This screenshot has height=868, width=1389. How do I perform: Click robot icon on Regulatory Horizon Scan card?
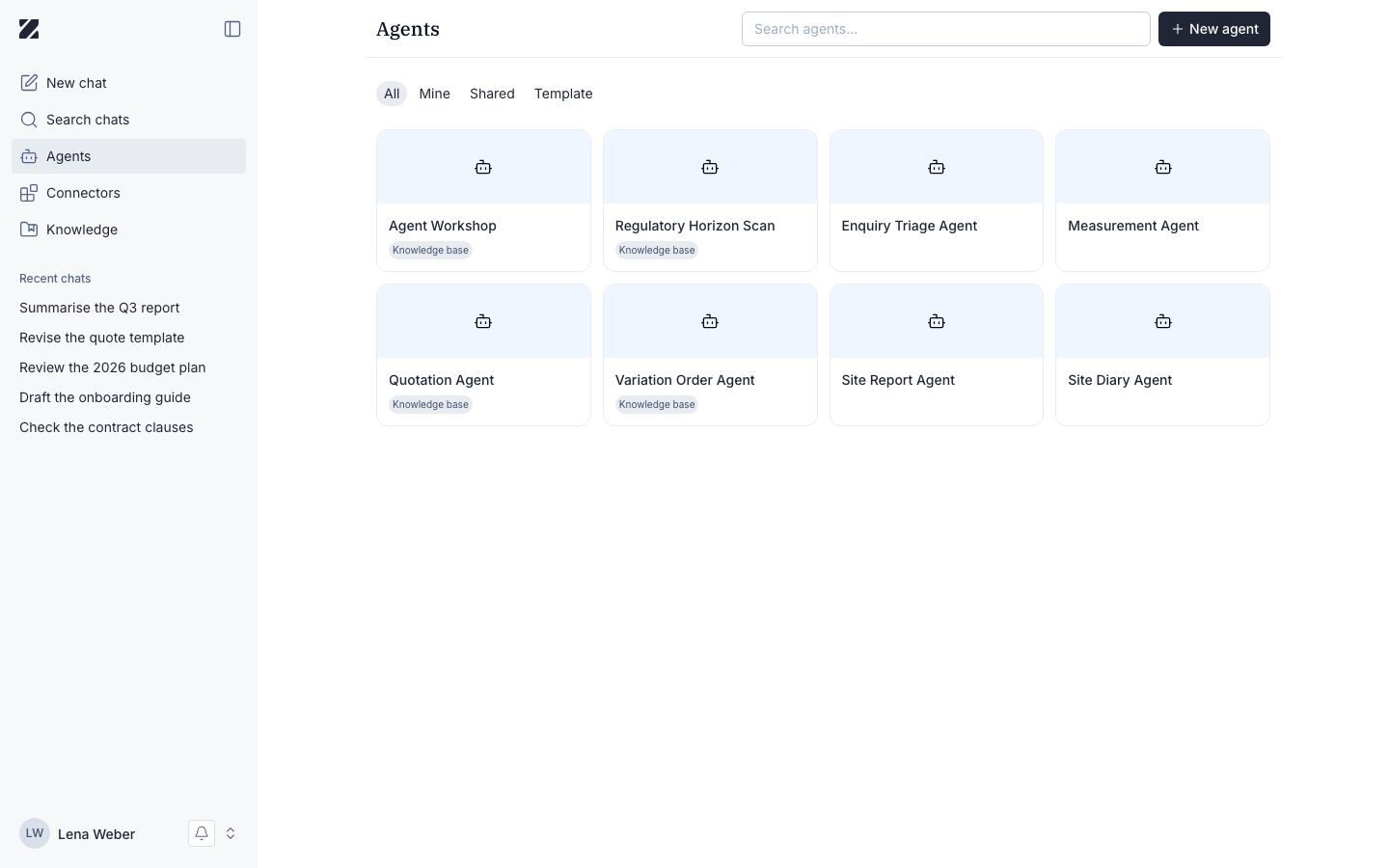point(710,167)
